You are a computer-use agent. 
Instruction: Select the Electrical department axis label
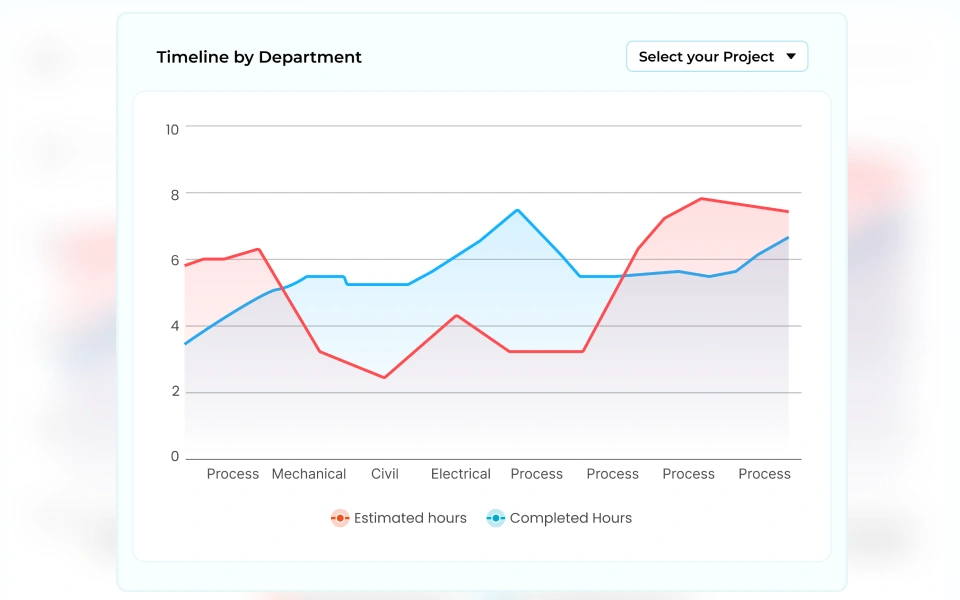461,474
